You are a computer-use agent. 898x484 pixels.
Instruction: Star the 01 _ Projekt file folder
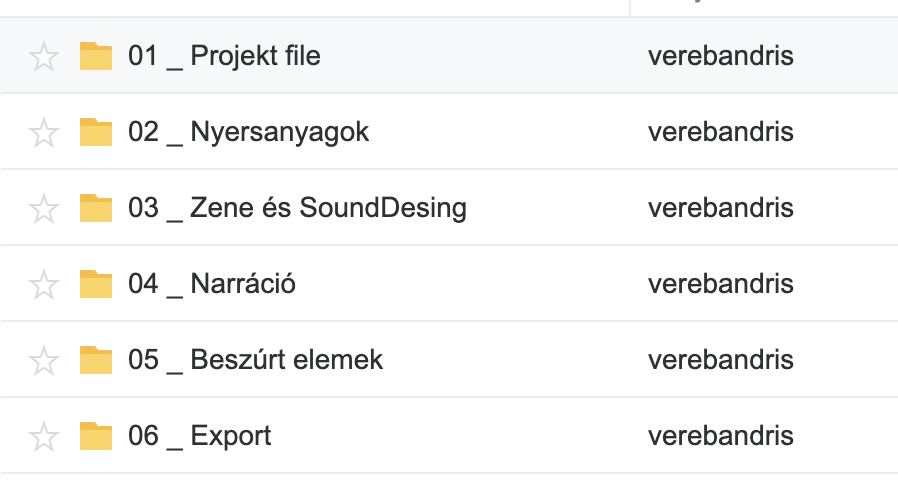44,56
